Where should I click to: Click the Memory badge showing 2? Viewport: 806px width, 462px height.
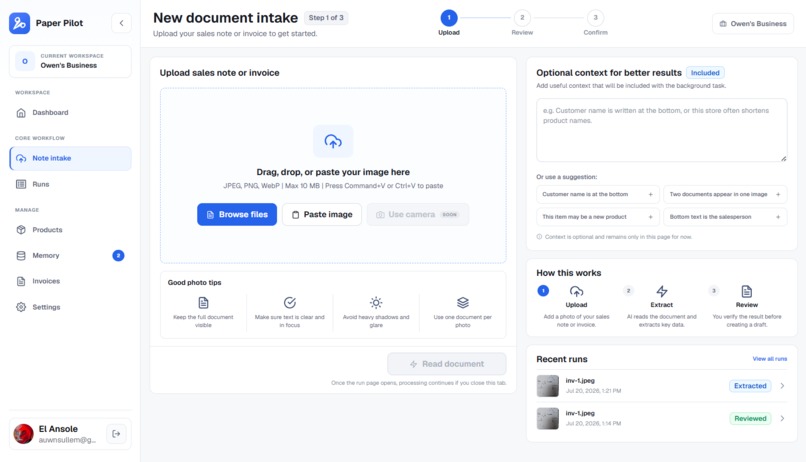pyautogui.click(x=118, y=255)
